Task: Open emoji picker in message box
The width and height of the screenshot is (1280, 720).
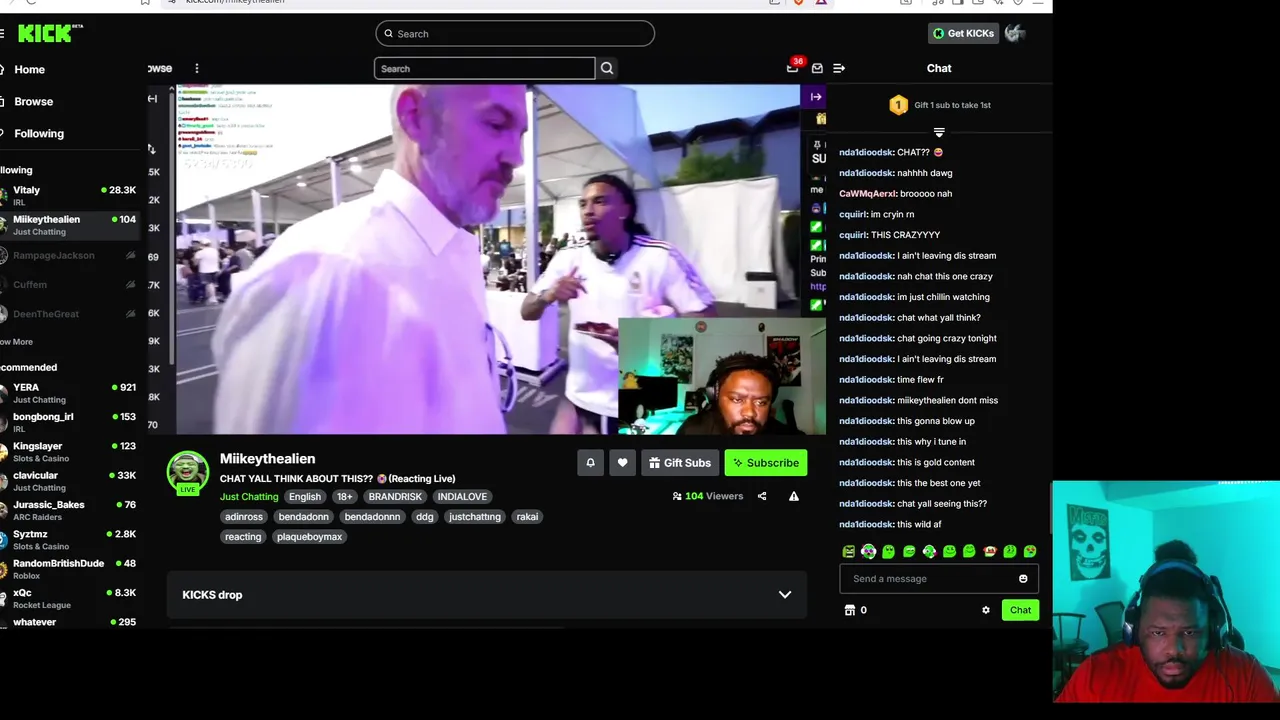Action: coord(1023,579)
